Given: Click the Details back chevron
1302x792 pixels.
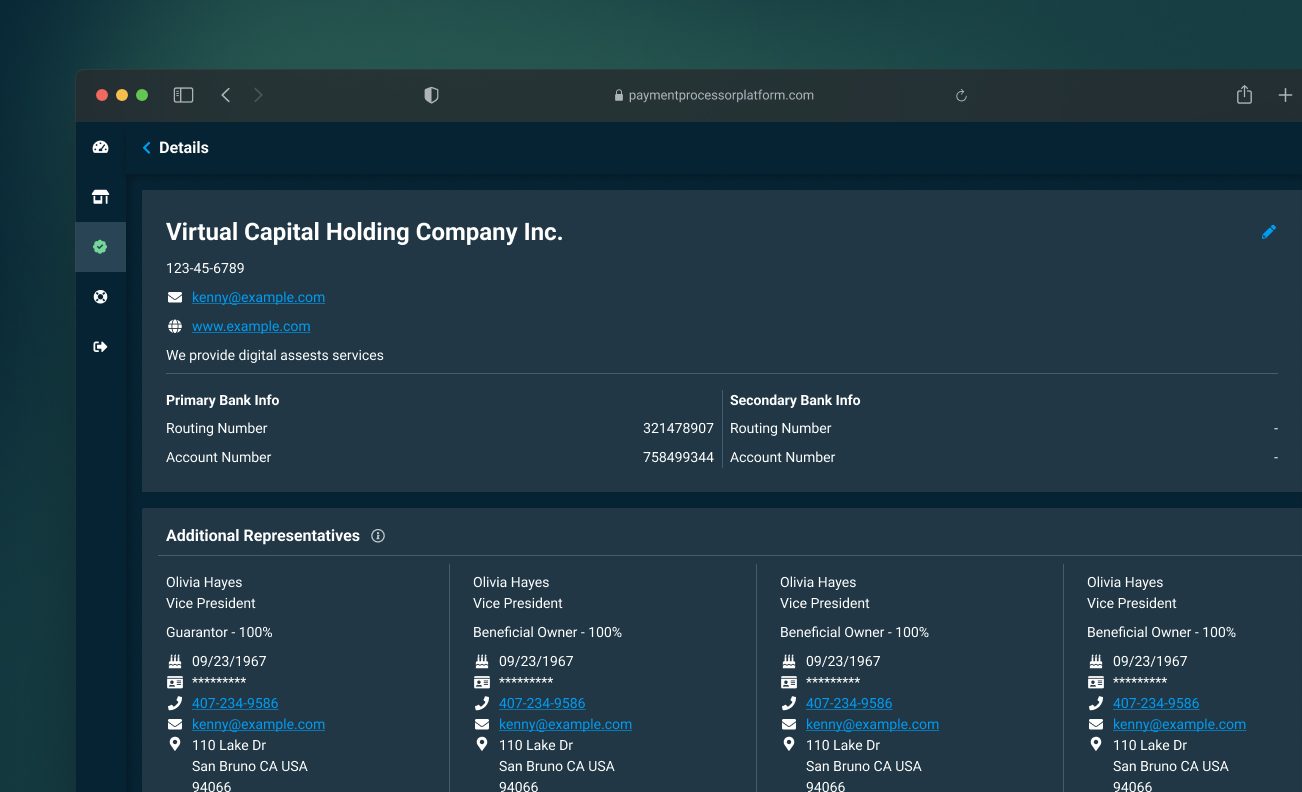Looking at the screenshot, I should [147, 148].
